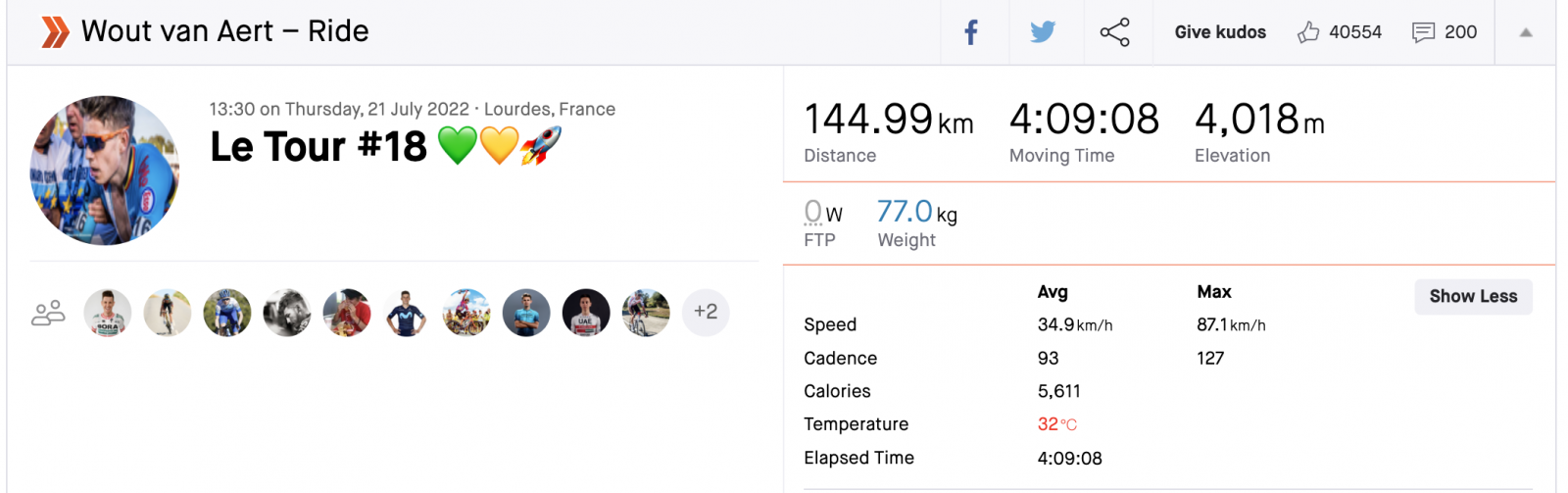Click the Le Tour #18 activity title
The image size is (1568, 493).
point(318,147)
